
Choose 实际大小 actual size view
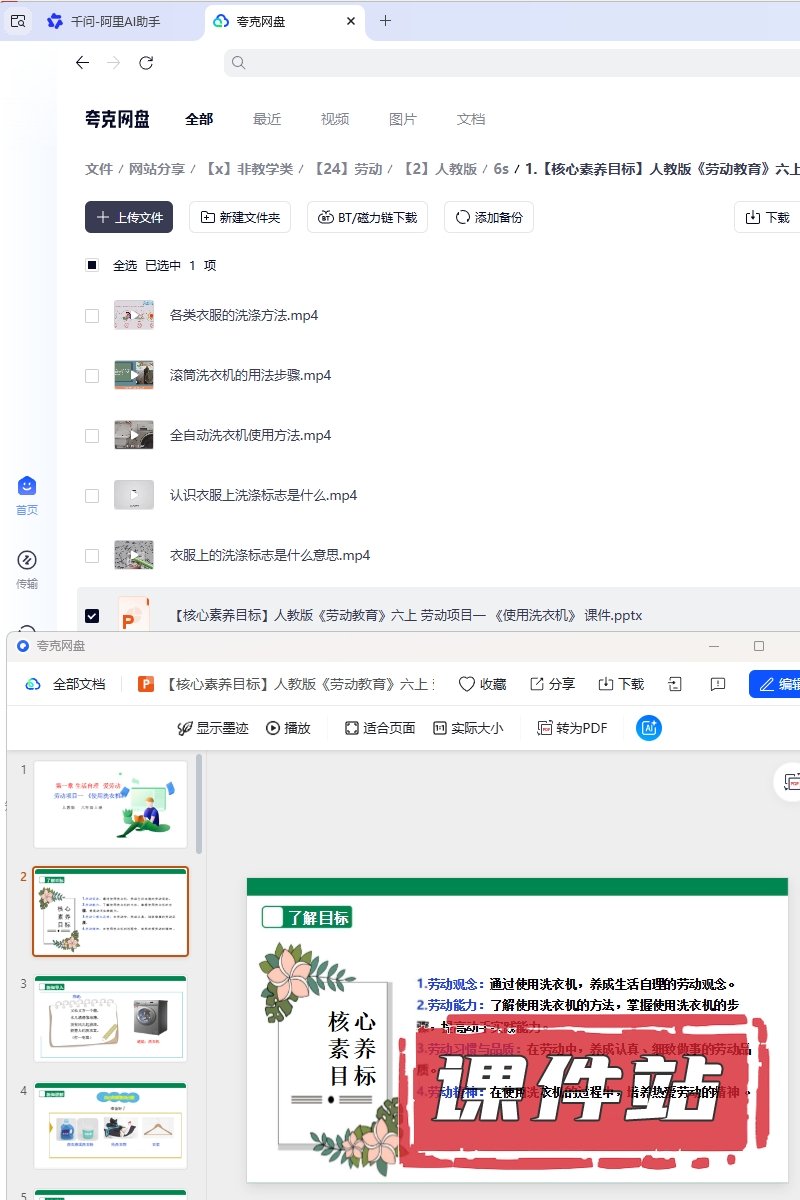468,728
